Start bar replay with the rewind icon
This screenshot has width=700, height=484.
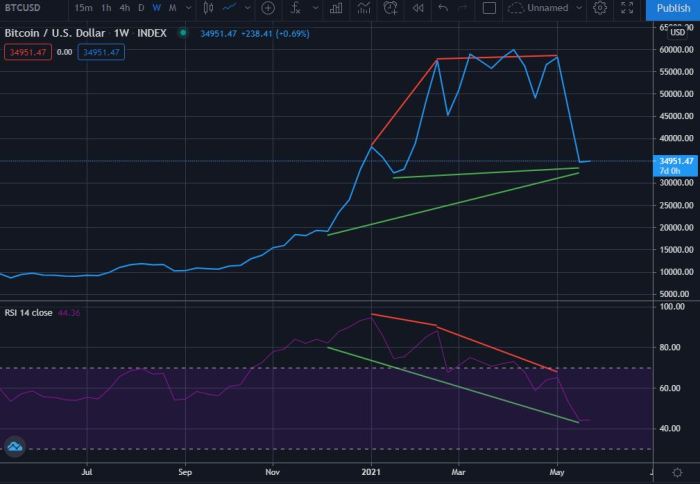pos(418,8)
